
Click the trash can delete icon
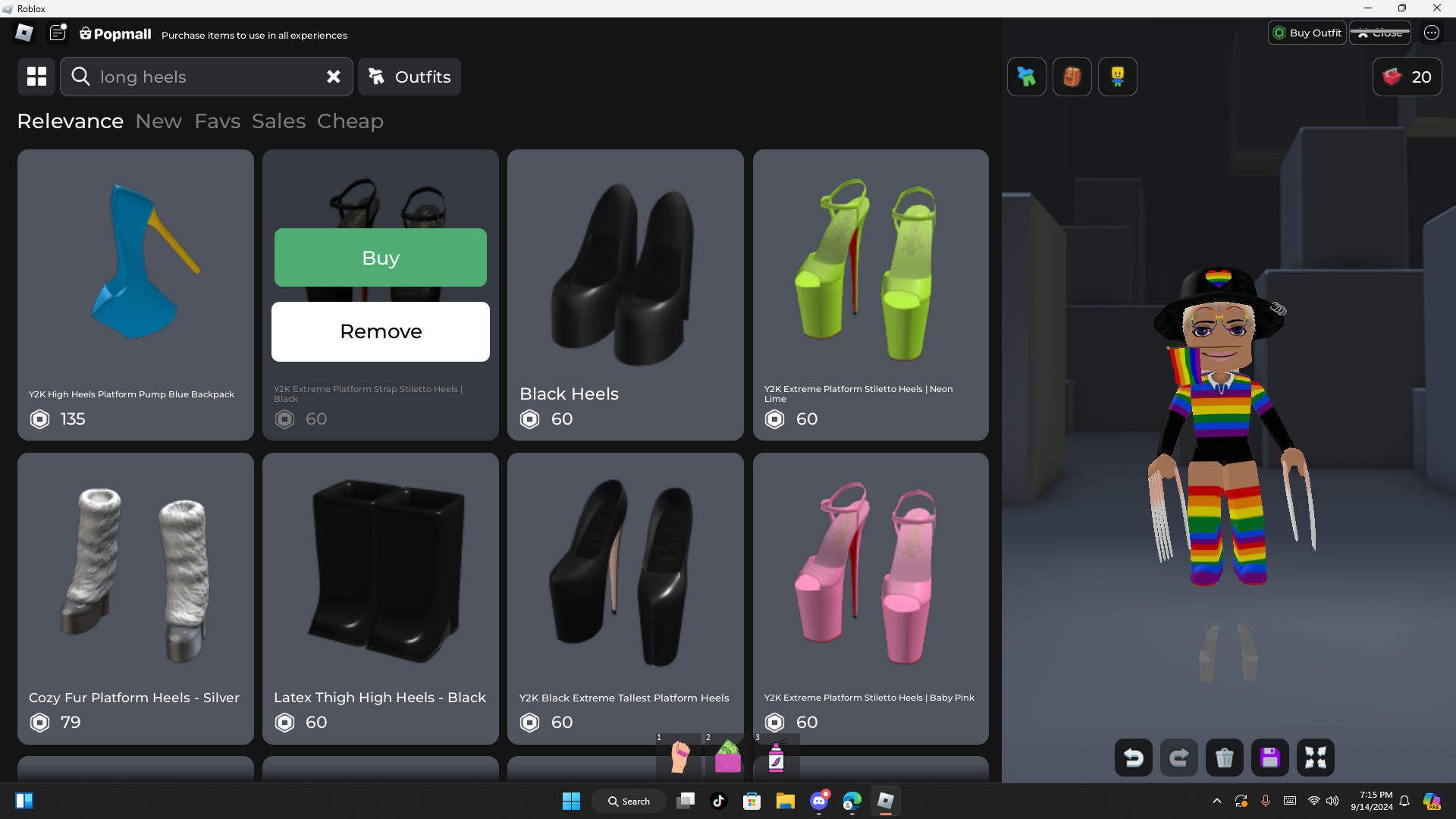1224,758
